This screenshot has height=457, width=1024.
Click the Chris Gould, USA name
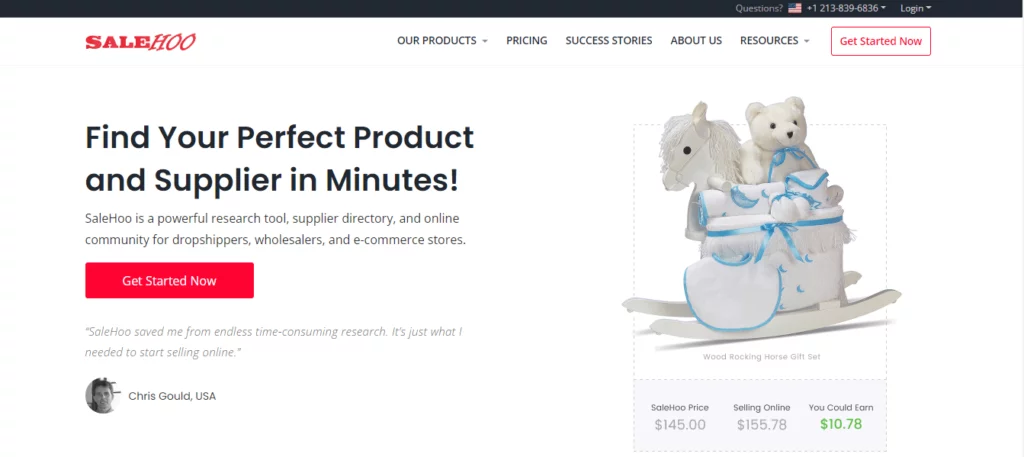[x=172, y=396]
